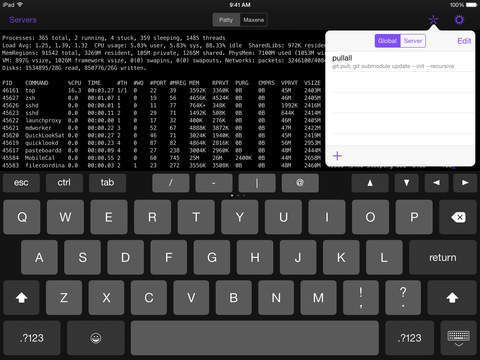Tap the X key
The height and width of the screenshot is (360, 480).
[106, 298]
